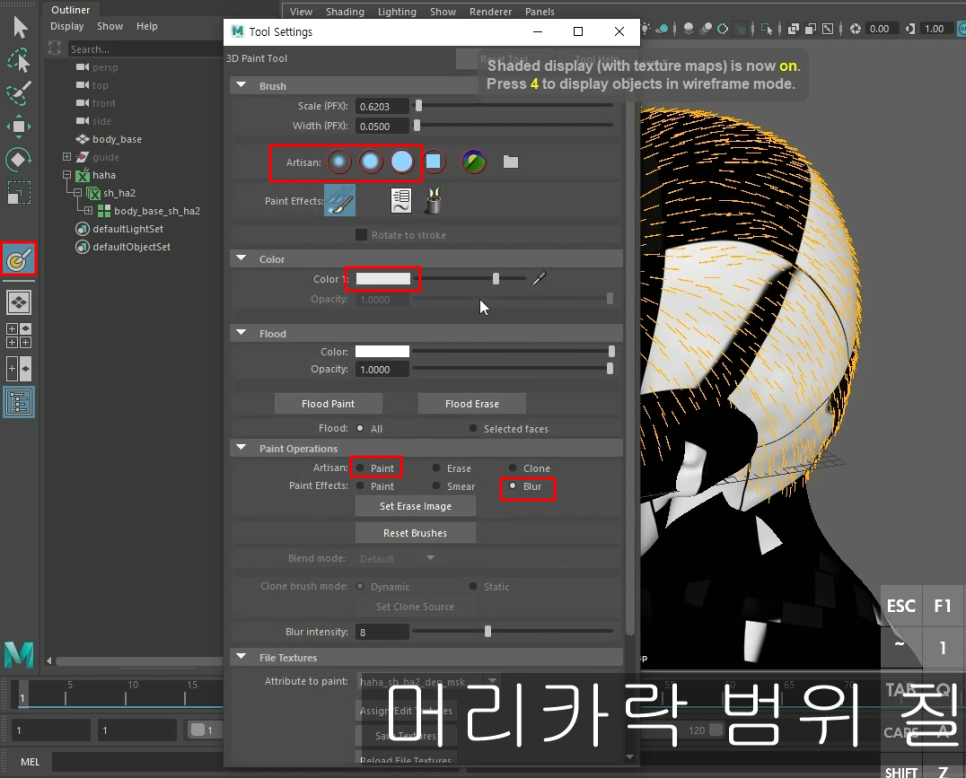Click the Outliner search field

pos(144,49)
